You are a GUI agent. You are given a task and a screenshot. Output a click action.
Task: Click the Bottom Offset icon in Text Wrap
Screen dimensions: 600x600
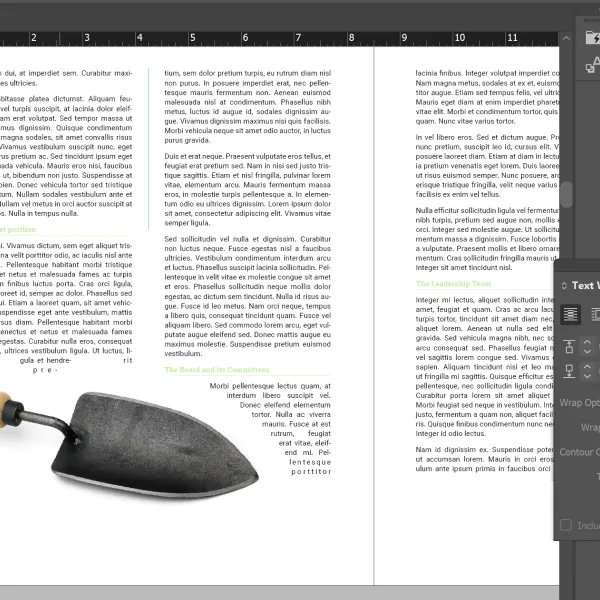[x=569, y=371]
